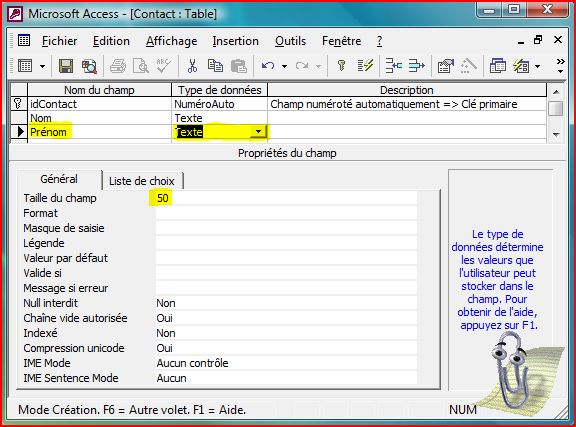Expand the New Object dropdown arrow

tap(538, 67)
